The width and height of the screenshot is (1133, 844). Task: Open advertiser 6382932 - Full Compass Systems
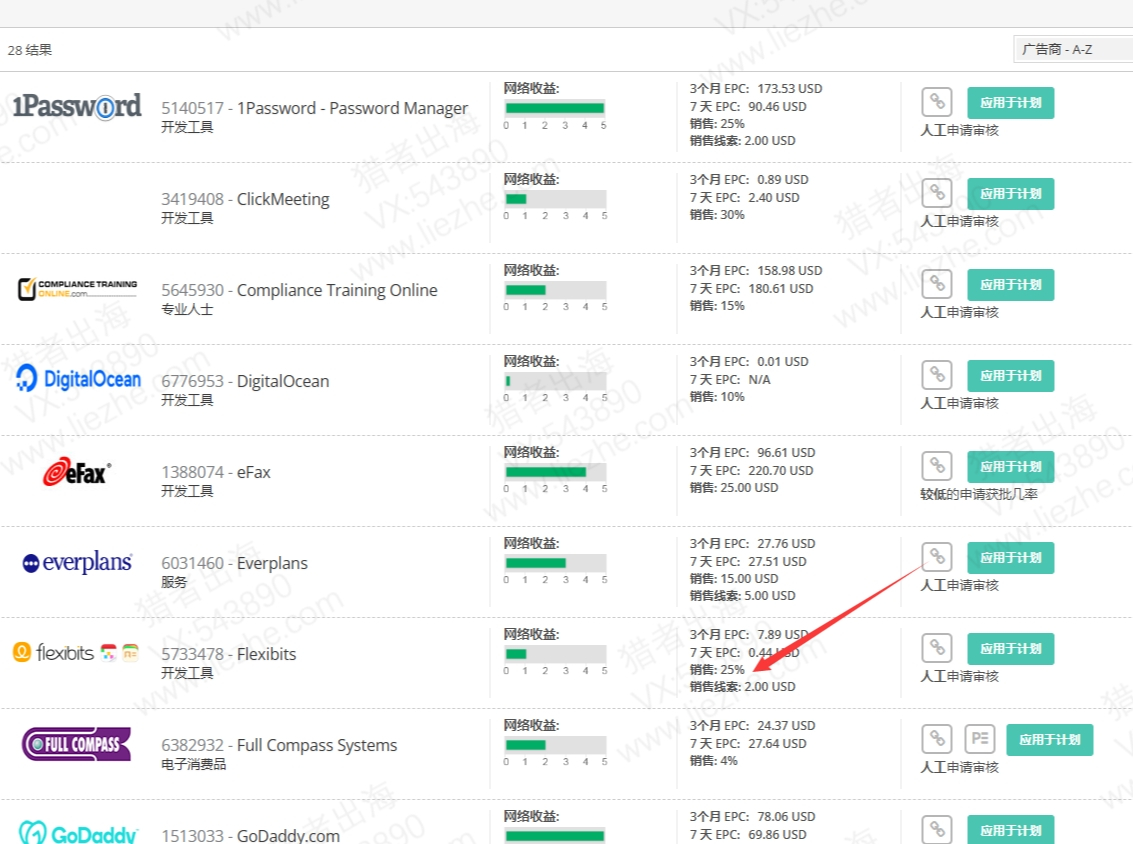pyautogui.click(x=279, y=746)
